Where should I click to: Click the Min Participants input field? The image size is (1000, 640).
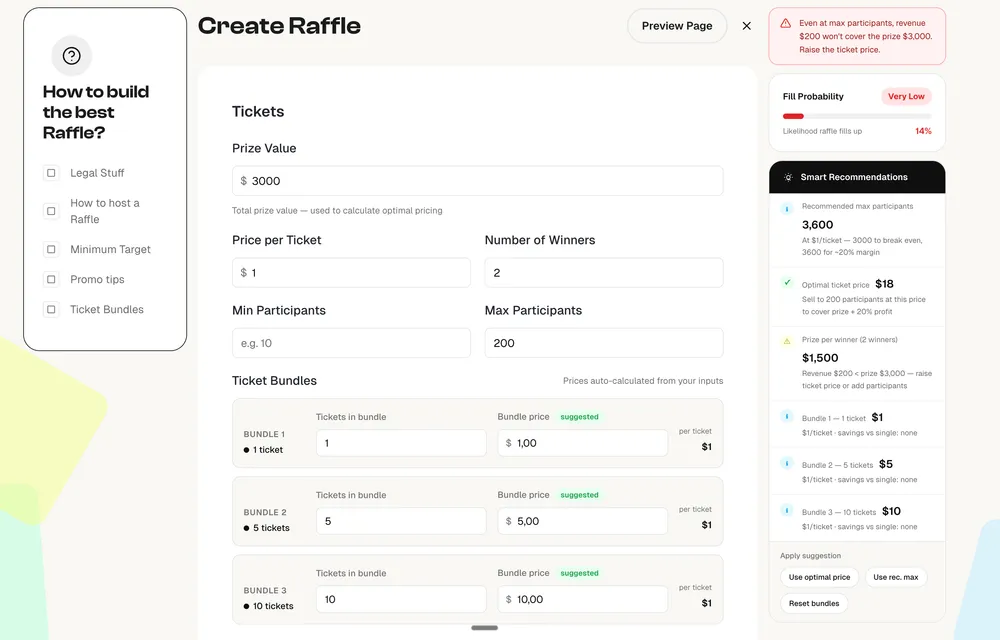(x=351, y=343)
